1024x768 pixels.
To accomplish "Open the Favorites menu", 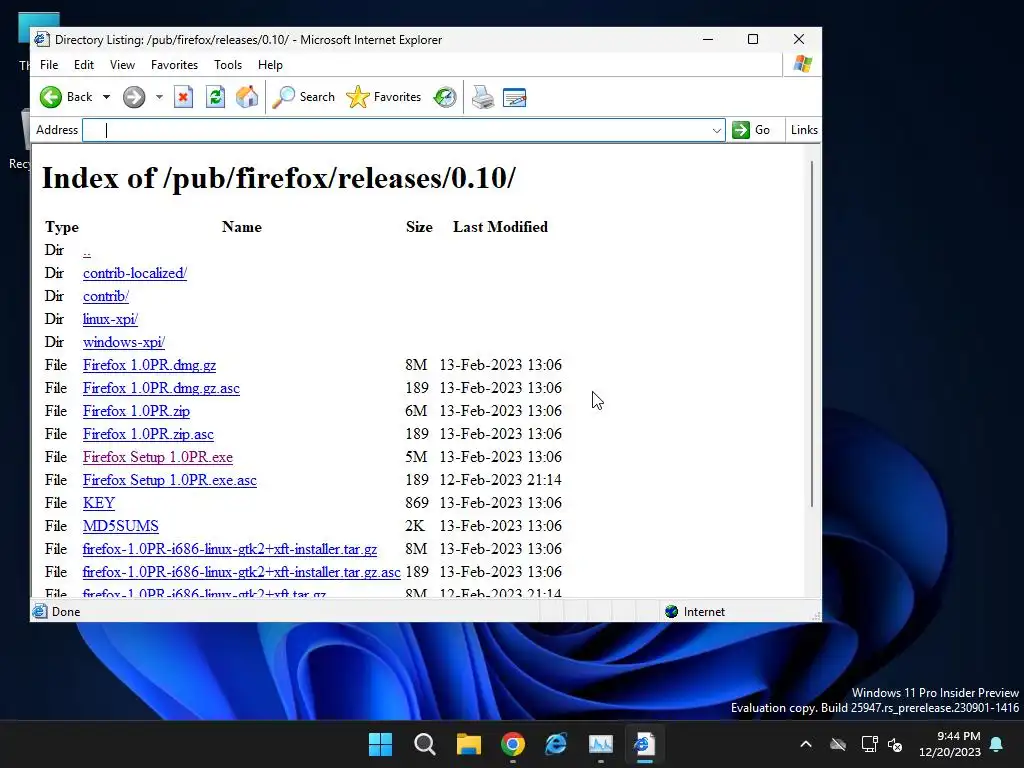I will [x=174, y=65].
